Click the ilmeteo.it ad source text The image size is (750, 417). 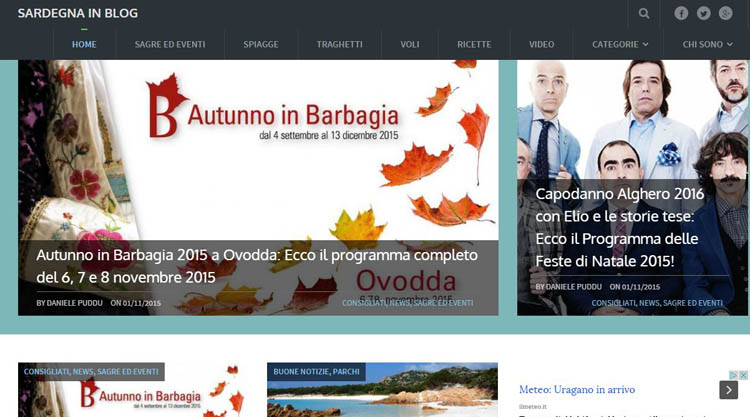(x=532, y=406)
